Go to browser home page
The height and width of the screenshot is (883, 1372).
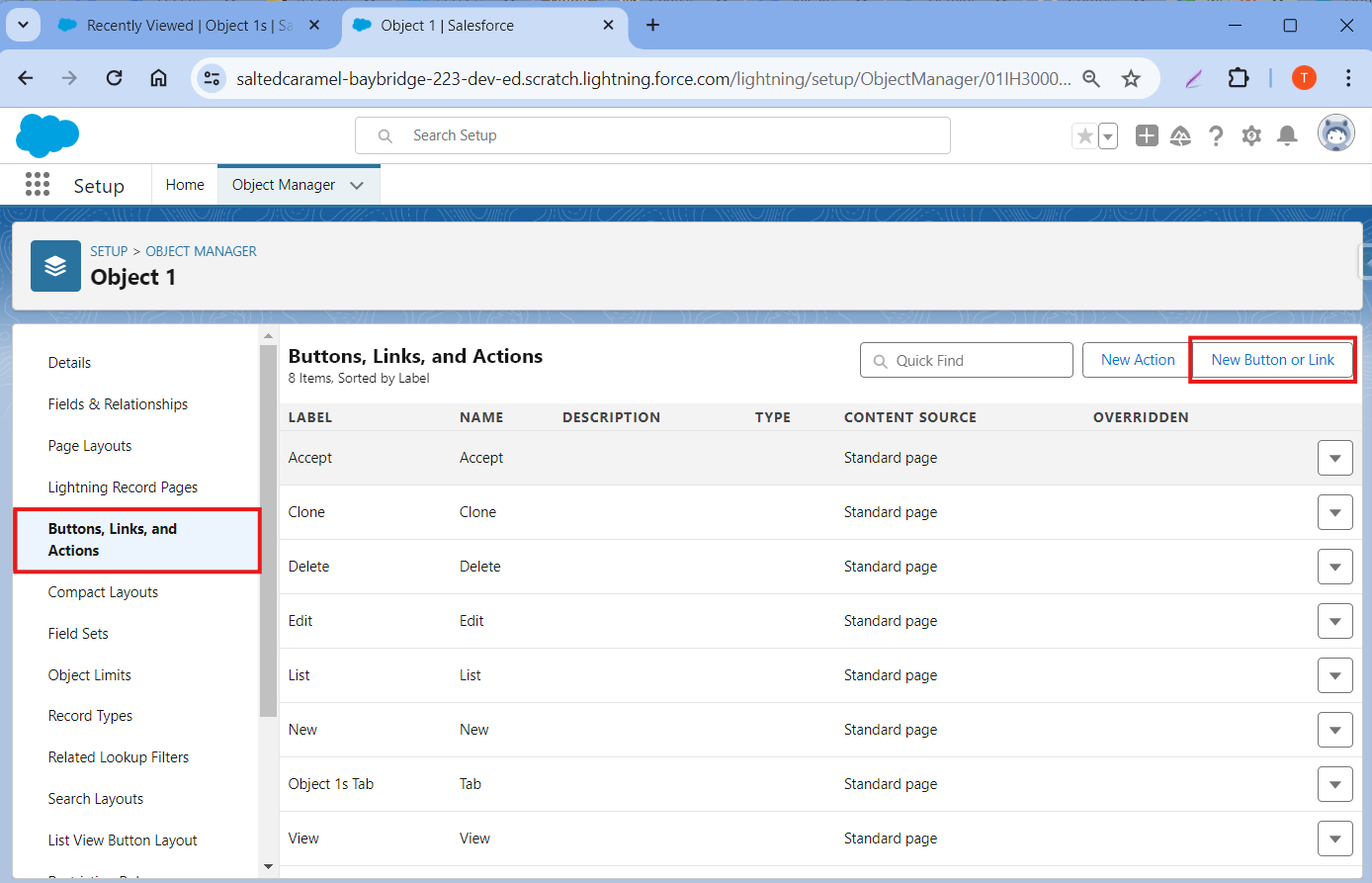pos(158,78)
